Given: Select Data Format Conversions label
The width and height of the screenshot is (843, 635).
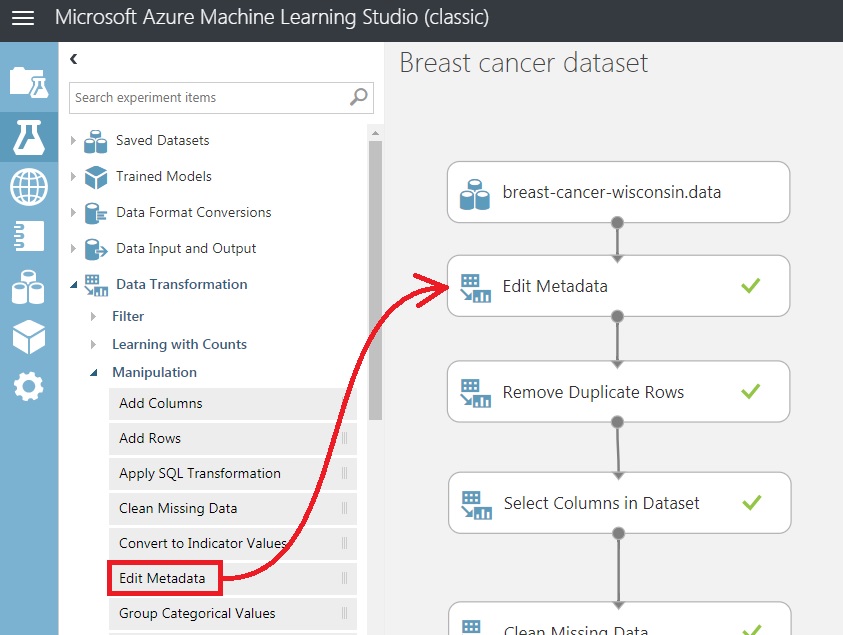Looking at the screenshot, I should [194, 212].
